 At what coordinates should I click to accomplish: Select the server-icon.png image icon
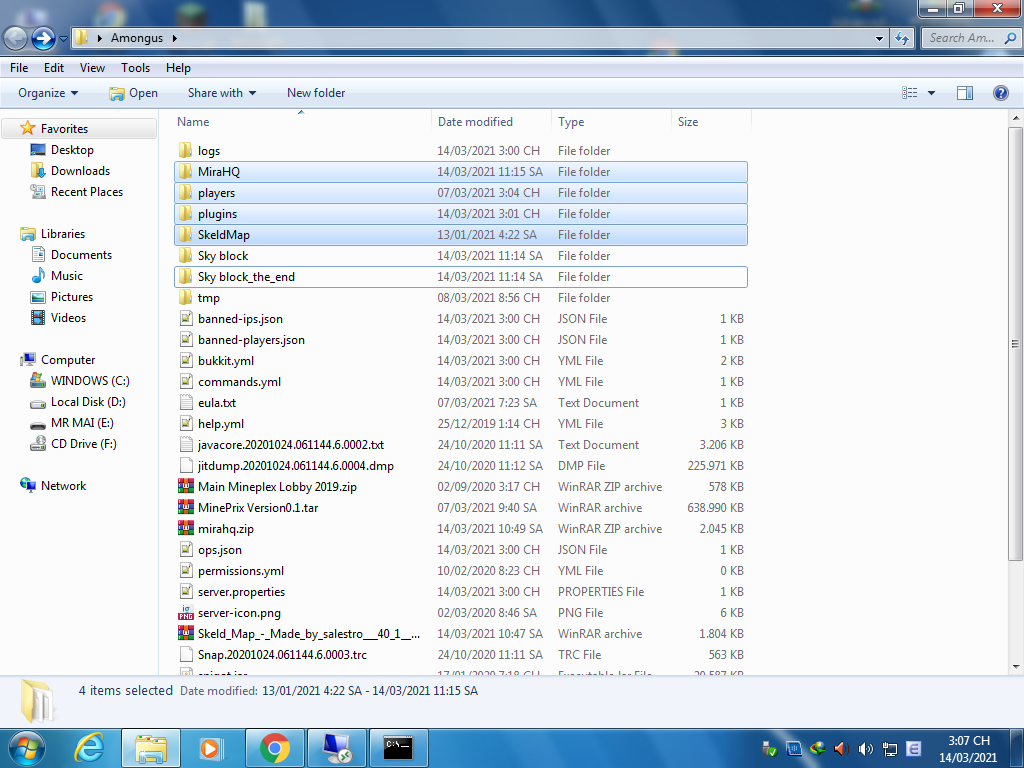[185, 613]
